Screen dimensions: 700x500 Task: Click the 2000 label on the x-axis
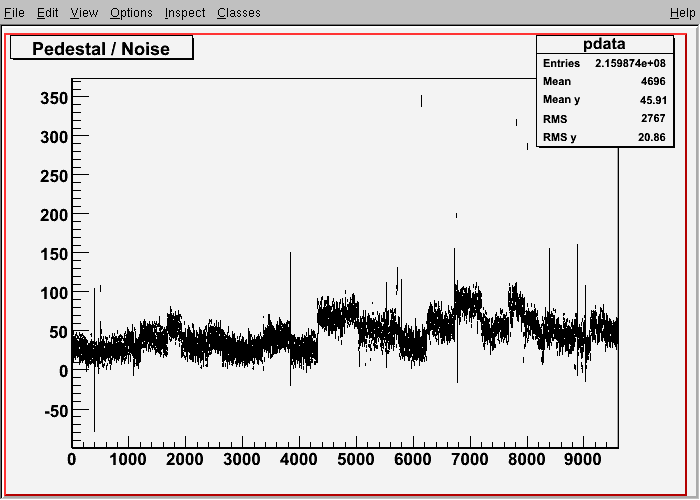pyautogui.click(x=184, y=459)
